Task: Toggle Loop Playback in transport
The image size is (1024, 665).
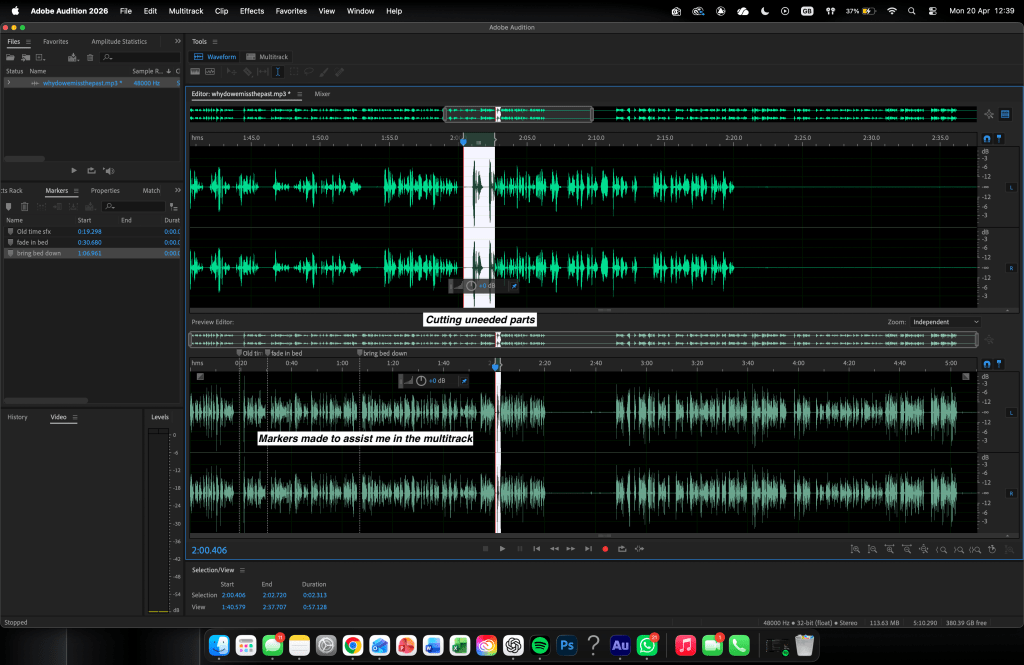Action: click(621, 548)
